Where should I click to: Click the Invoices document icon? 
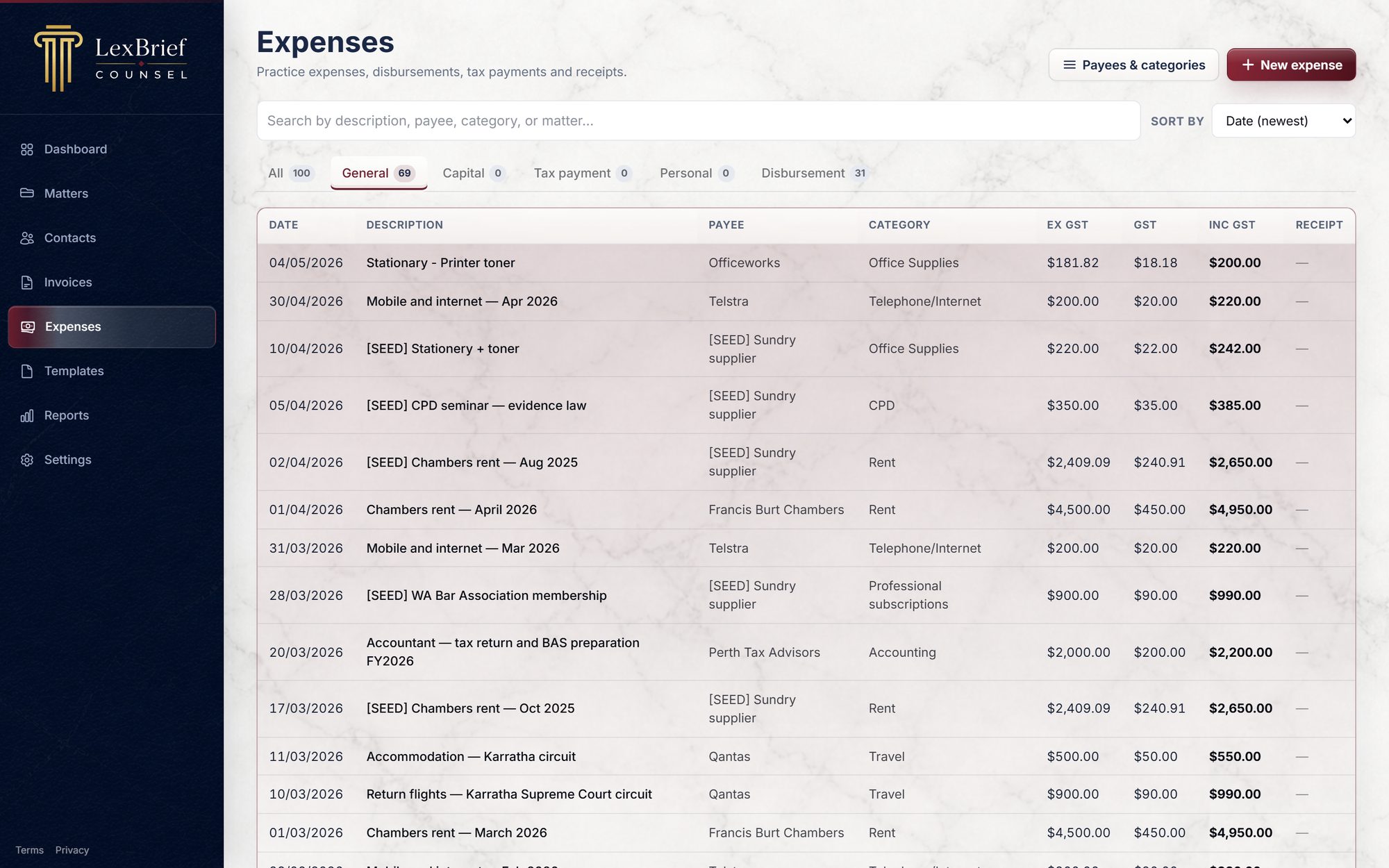click(27, 283)
